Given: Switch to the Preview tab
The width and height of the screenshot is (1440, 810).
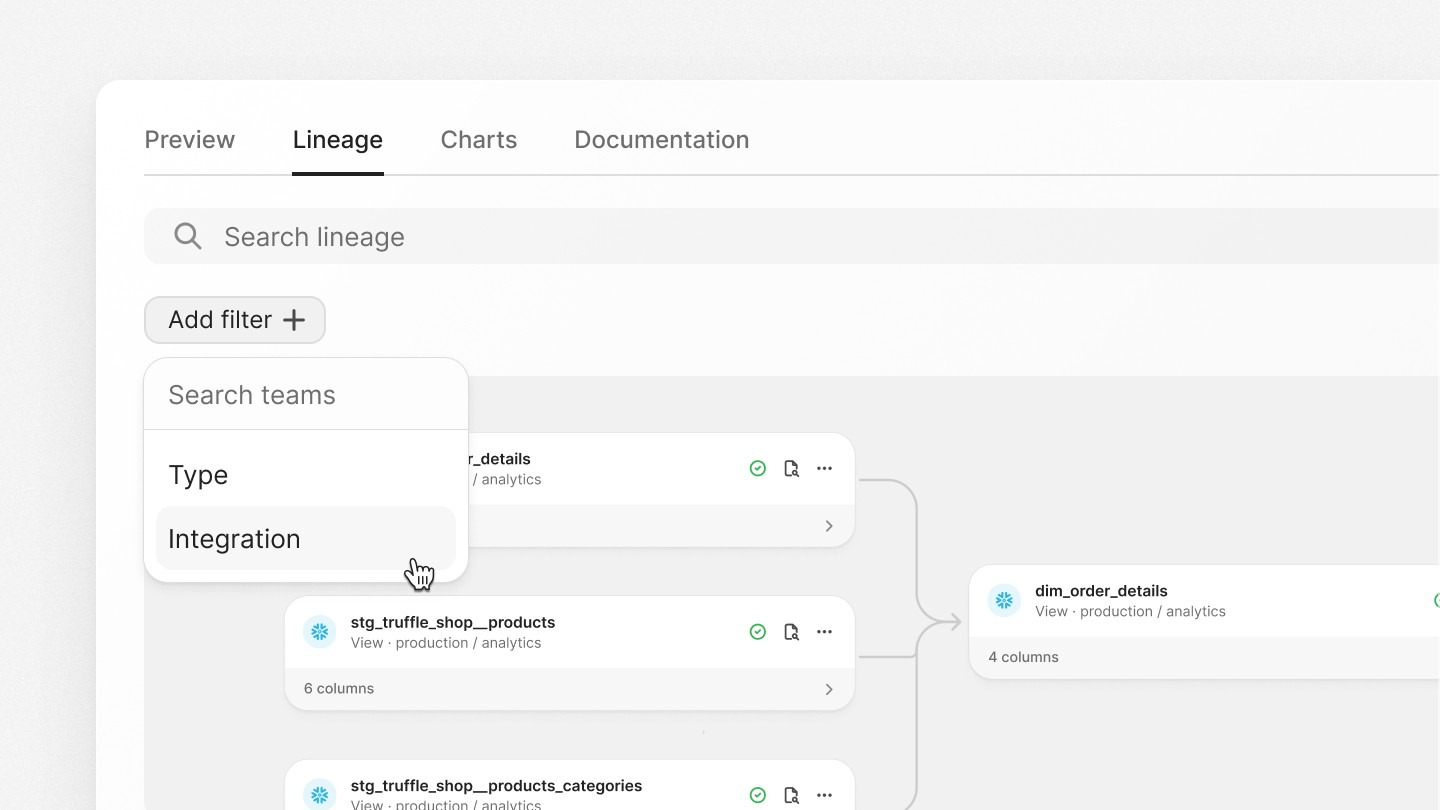Looking at the screenshot, I should (x=190, y=140).
